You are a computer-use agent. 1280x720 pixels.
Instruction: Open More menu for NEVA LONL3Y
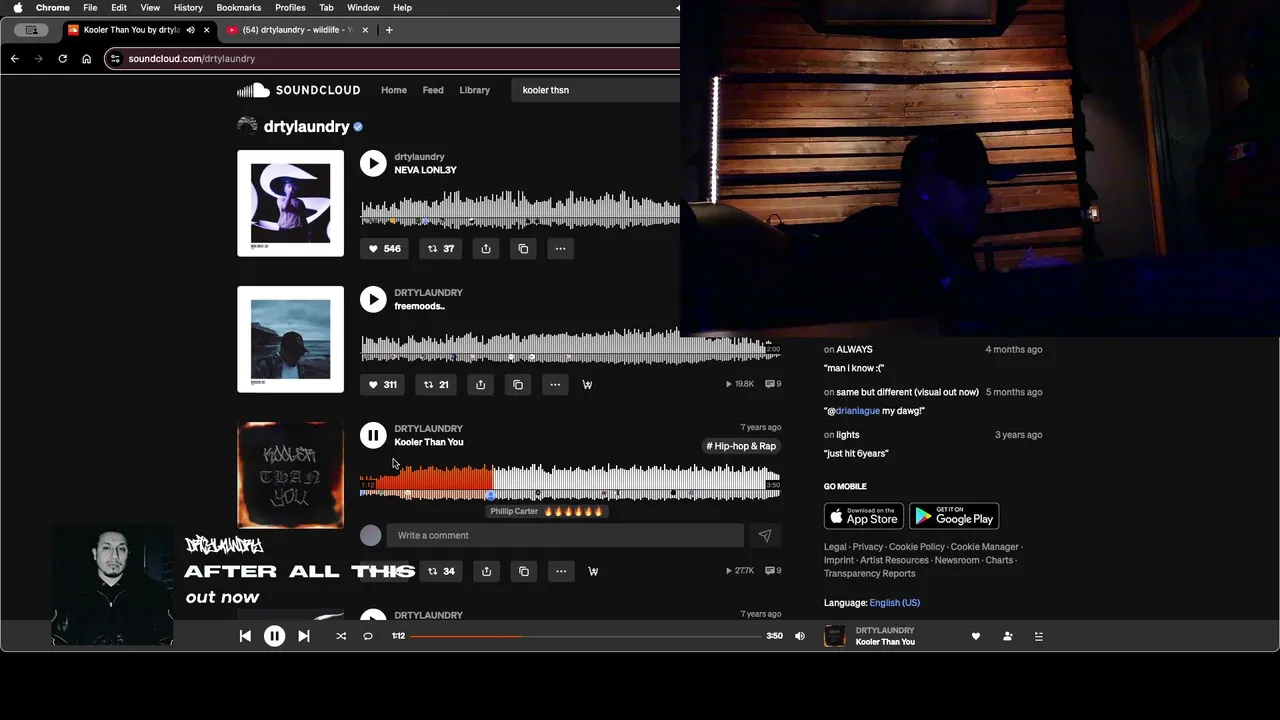[x=560, y=249]
